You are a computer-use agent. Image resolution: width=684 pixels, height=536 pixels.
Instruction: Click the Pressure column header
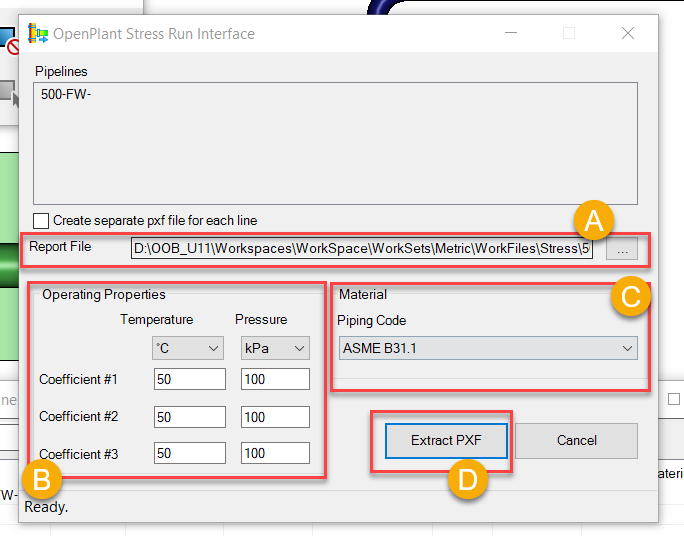[x=261, y=320]
